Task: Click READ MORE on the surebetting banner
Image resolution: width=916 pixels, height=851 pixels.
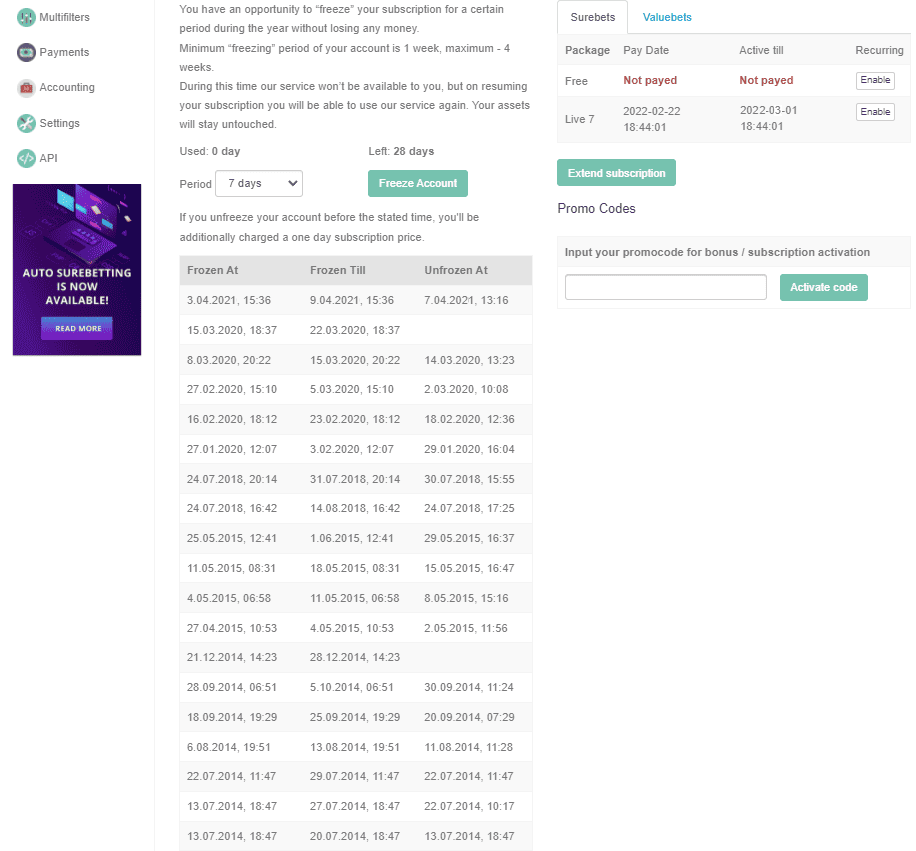Action: 76,327
